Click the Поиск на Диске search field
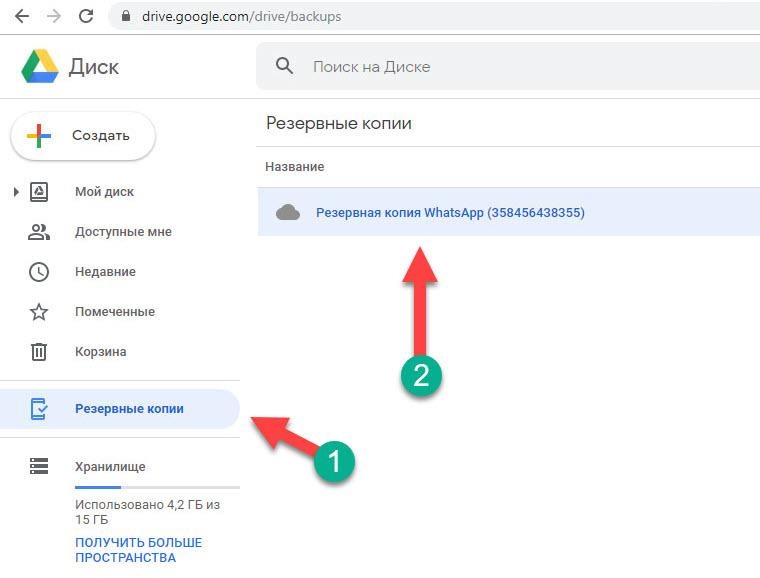 click(508, 66)
